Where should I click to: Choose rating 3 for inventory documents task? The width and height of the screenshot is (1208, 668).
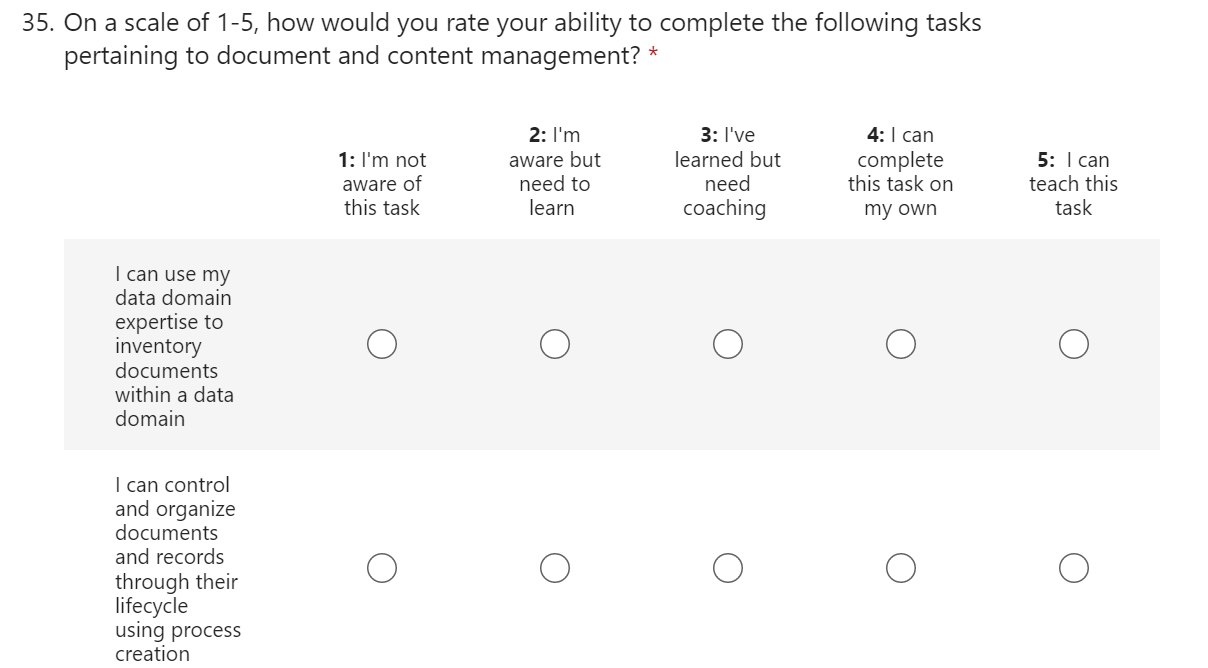click(x=728, y=344)
